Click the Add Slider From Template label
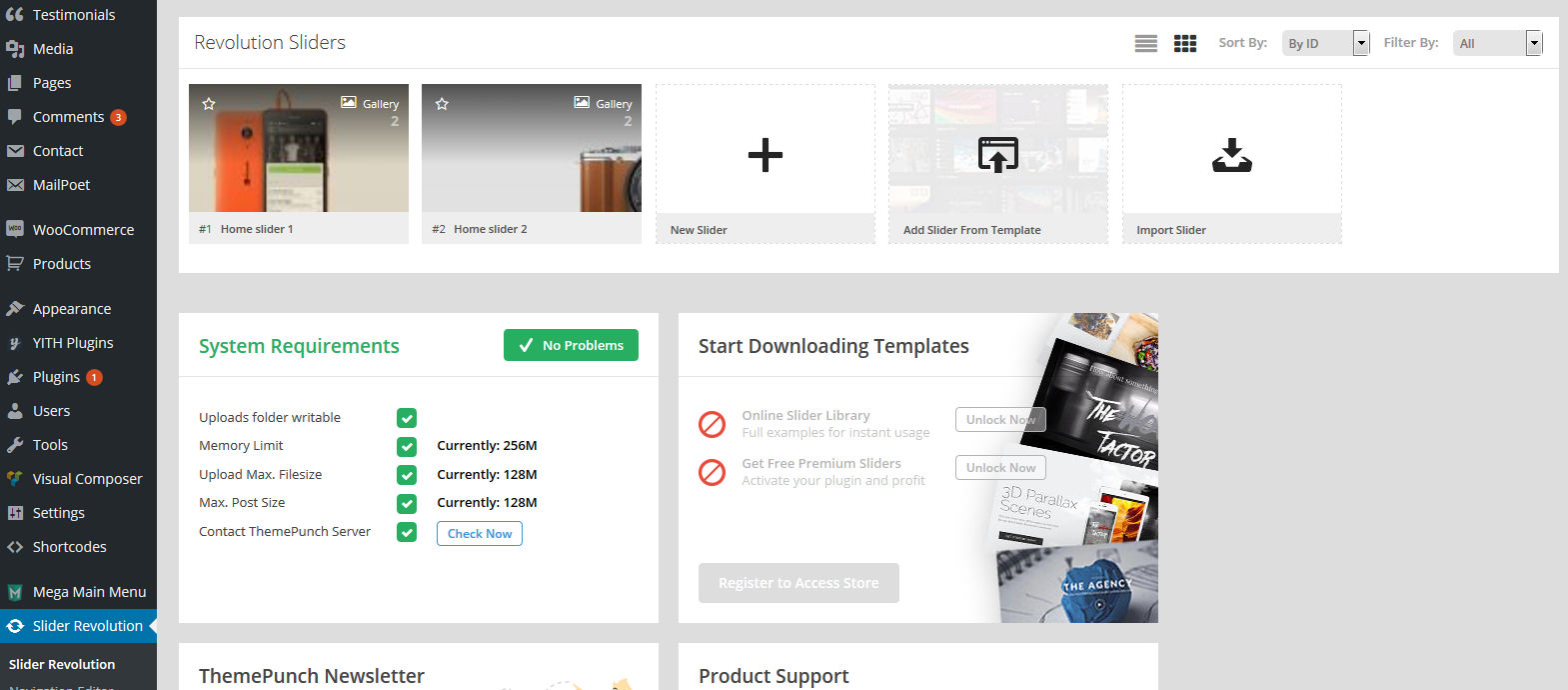 click(971, 230)
